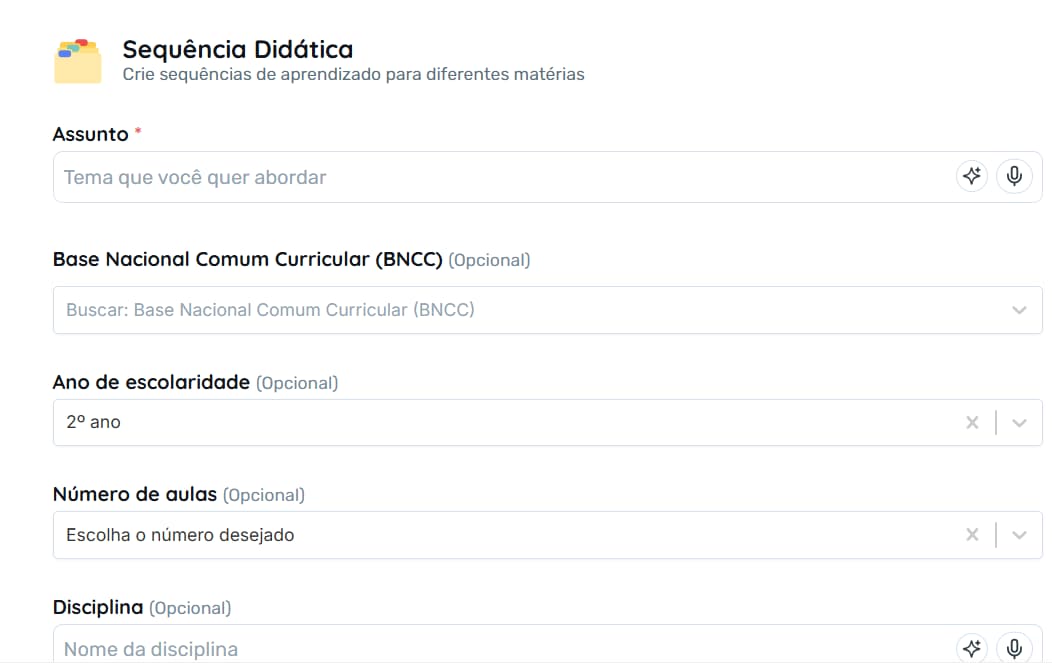Expand the Número de aulas chevron arrow
Image resolution: width=1052 pixels, height=668 pixels.
[1019, 535]
